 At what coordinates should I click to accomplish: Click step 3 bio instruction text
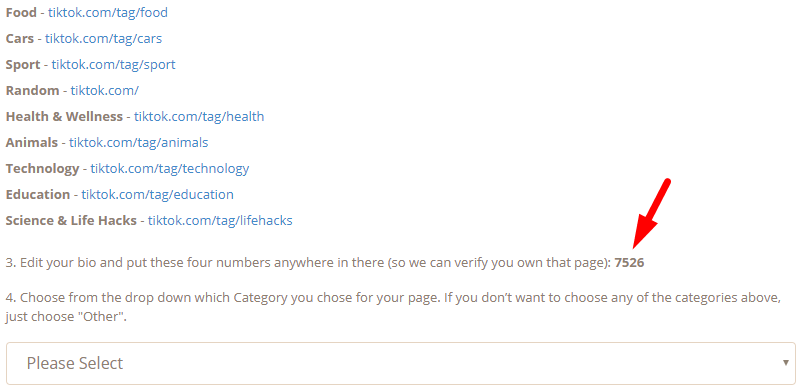point(325,263)
